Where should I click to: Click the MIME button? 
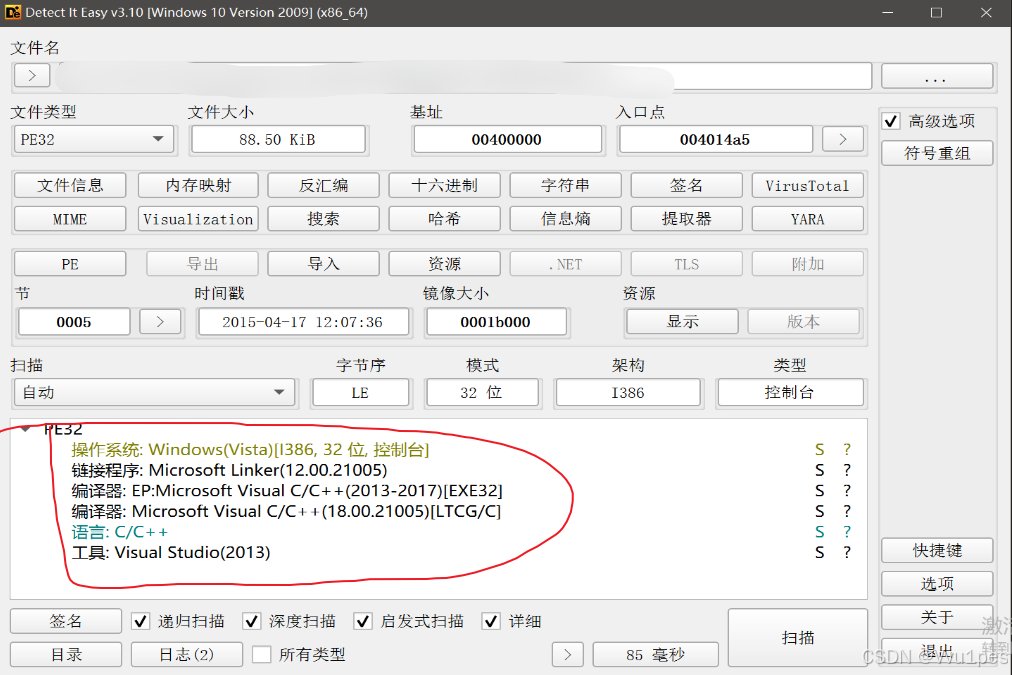pos(70,219)
